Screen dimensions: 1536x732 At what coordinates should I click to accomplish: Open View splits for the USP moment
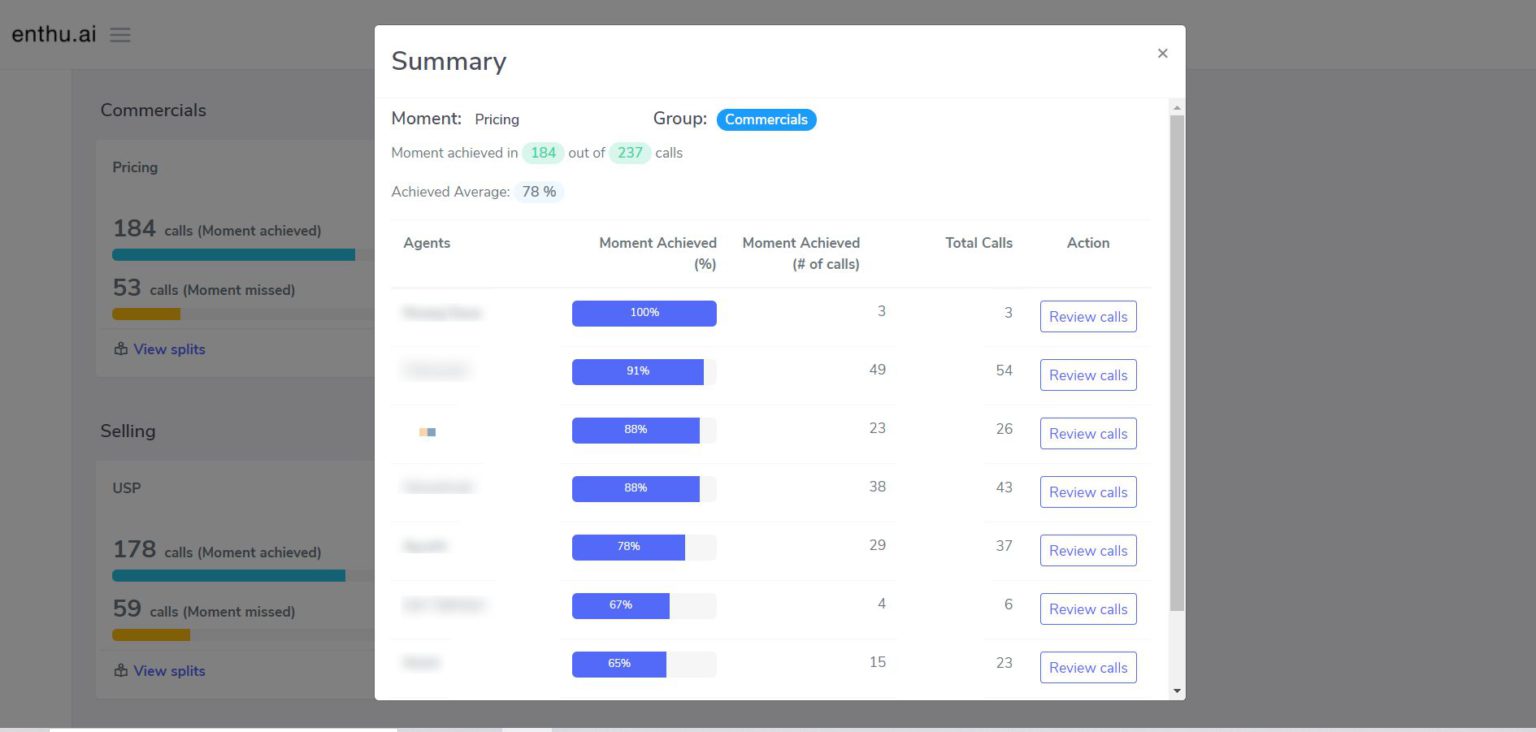pyautogui.click(x=168, y=671)
